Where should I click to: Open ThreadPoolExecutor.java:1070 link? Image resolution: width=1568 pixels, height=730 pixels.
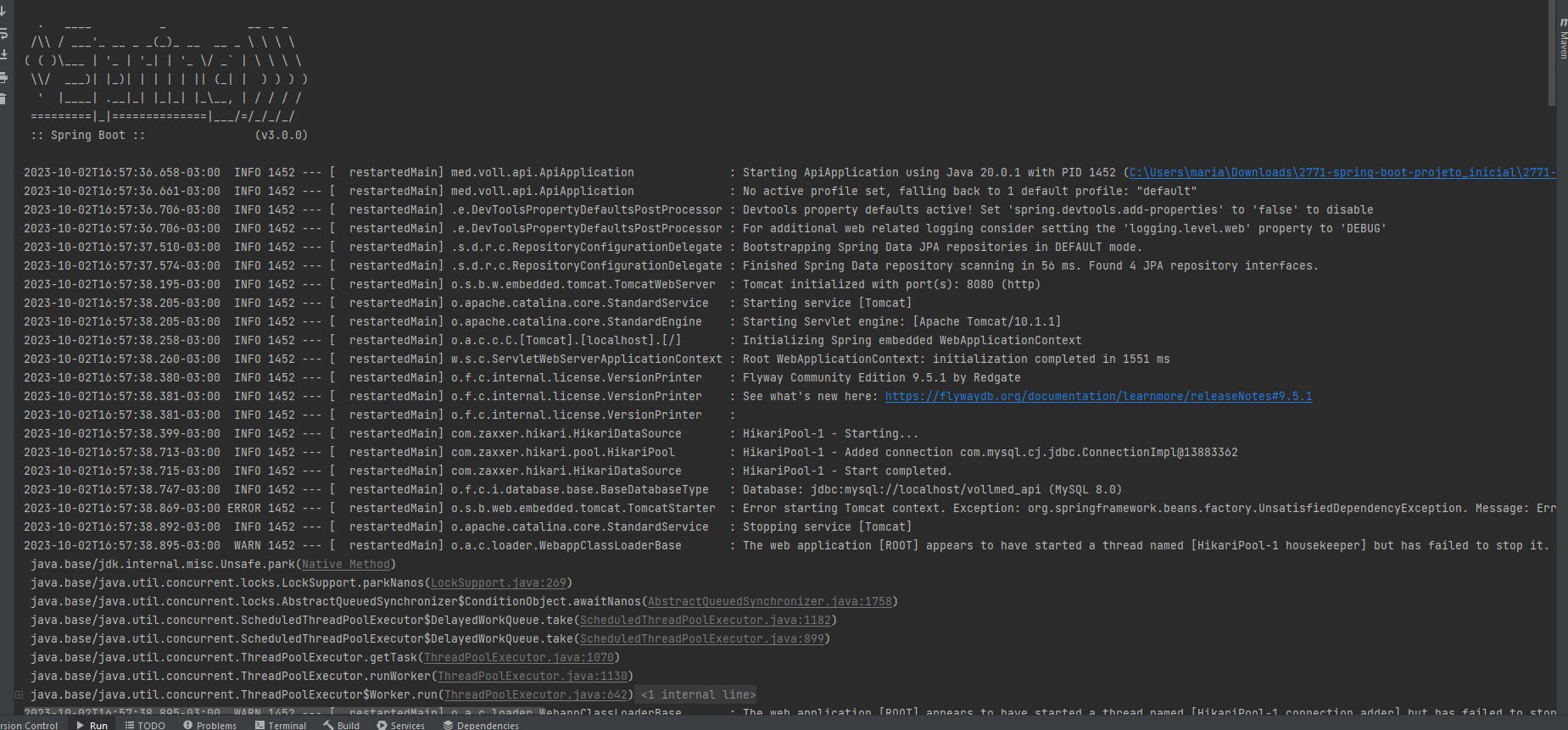[x=519, y=657]
